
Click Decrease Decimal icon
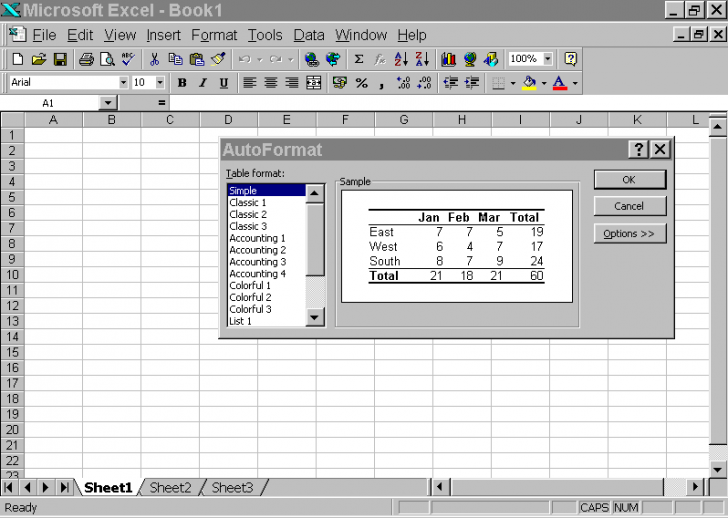pos(424,83)
